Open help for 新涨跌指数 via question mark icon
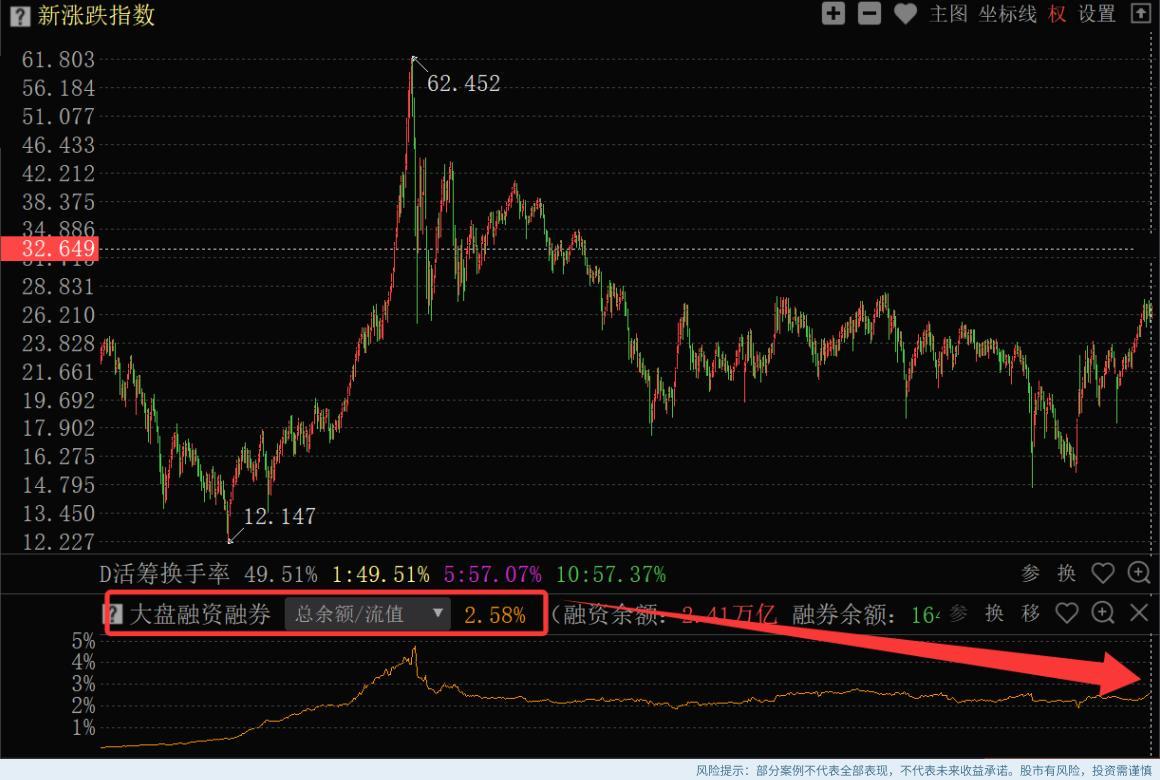The image size is (1160, 780). click(x=19, y=16)
